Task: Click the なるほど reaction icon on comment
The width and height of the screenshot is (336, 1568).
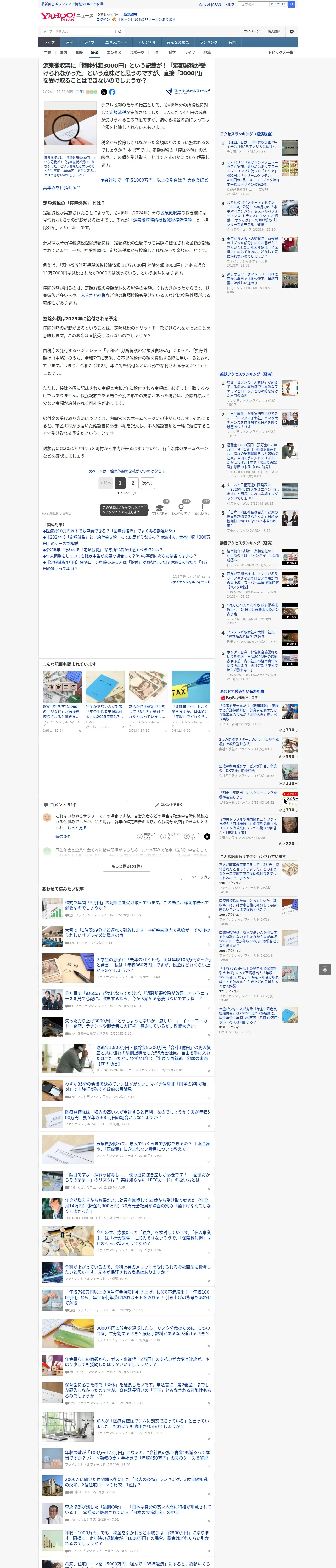Action: (164, 836)
